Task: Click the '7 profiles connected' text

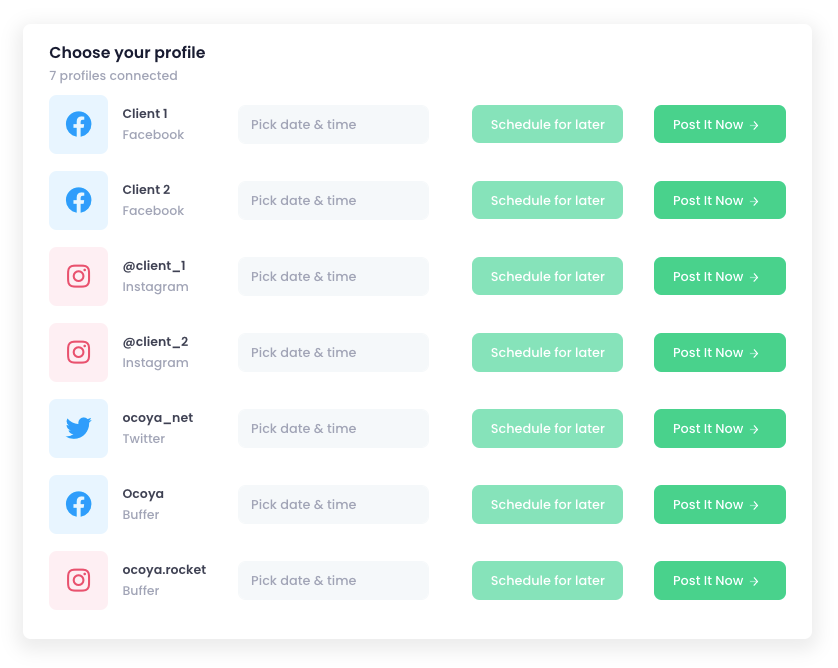Action: 113,76
